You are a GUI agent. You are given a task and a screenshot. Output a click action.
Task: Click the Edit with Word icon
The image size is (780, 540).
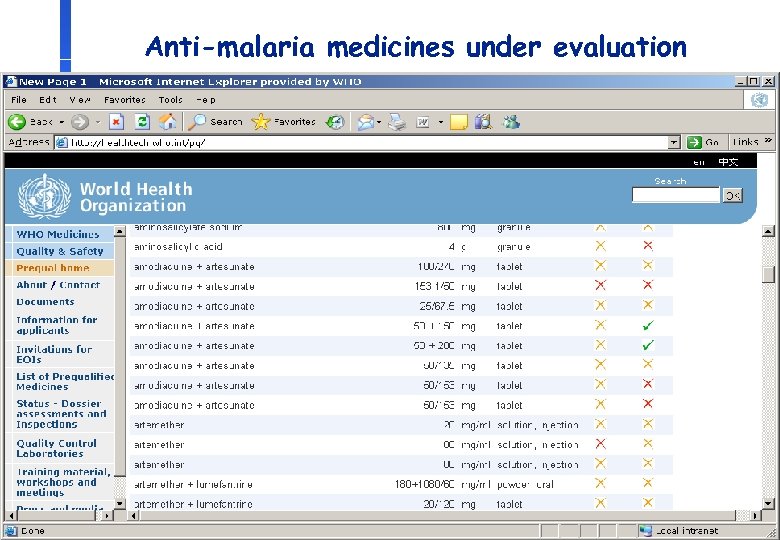[x=422, y=122]
